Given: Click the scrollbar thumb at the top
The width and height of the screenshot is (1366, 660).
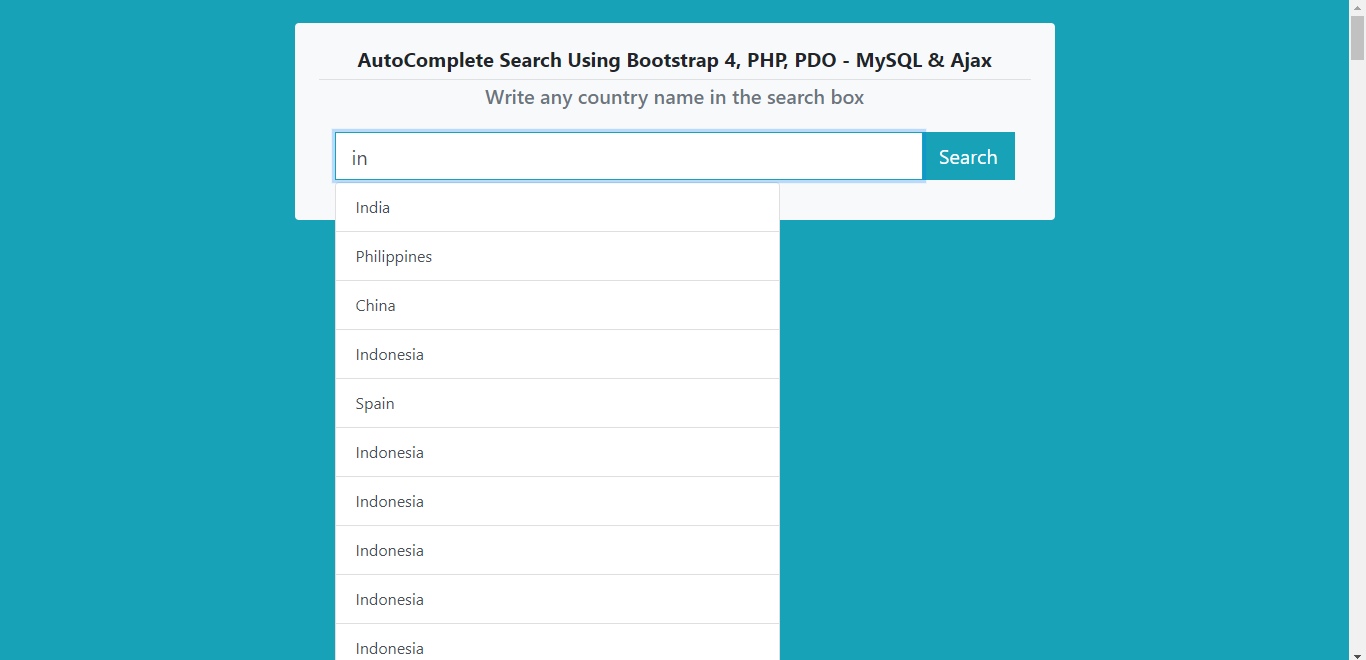Looking at the screenshot, I should [x=1358, y=35].
